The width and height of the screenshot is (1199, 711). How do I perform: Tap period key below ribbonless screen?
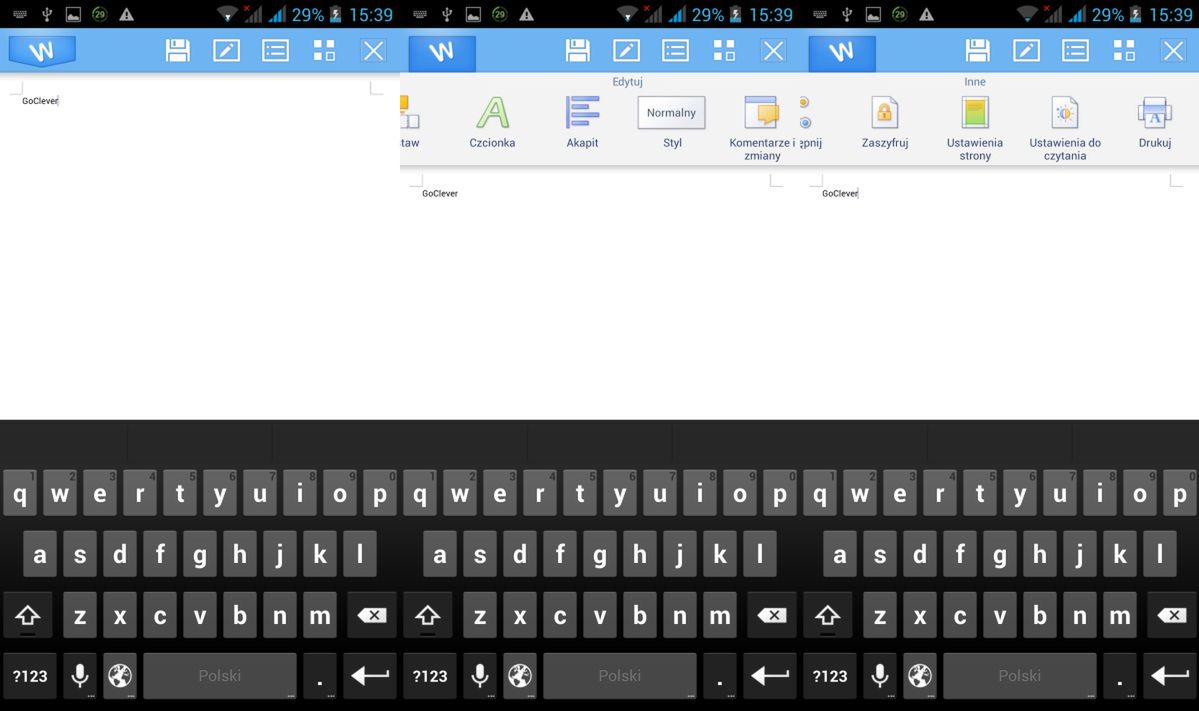(x=320, y=676)
